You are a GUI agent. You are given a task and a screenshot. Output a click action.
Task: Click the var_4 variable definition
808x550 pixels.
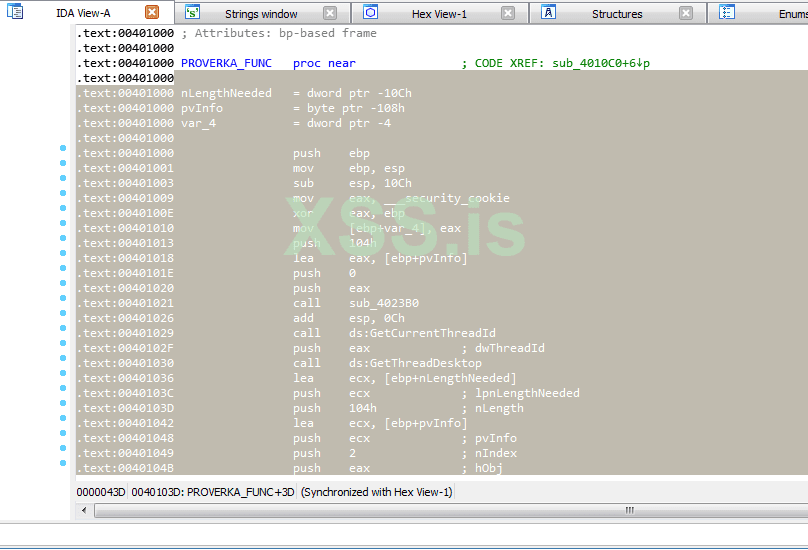[x=198, y=123]
